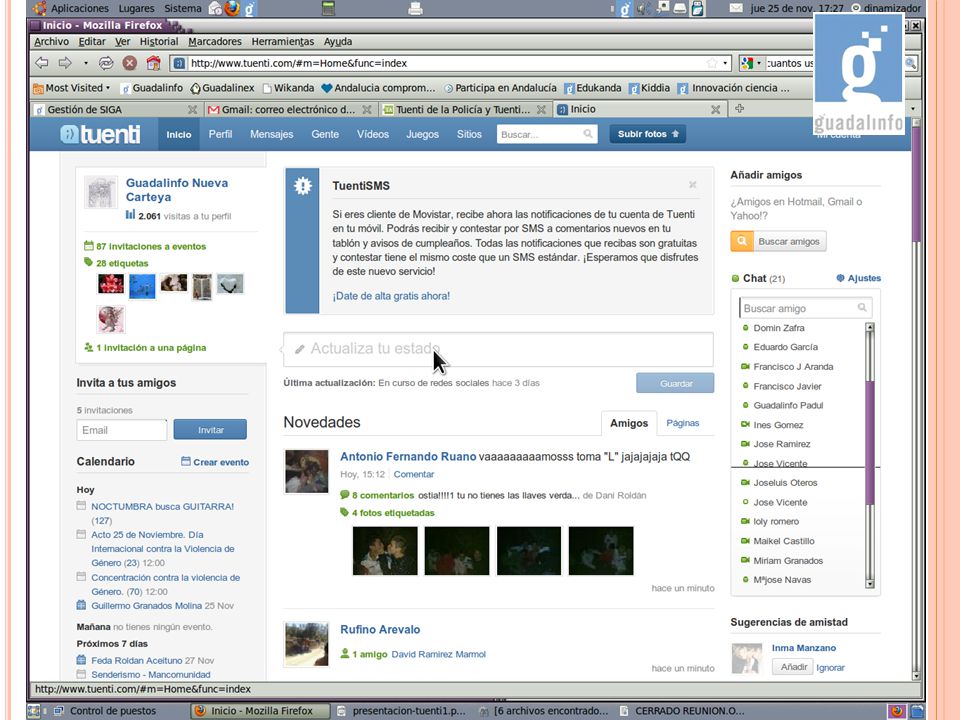Image resolution: width=960 pixels, height=720 pixels.
Task: Open the first tagged photo thumbnail
Action: tap(385, 550)
